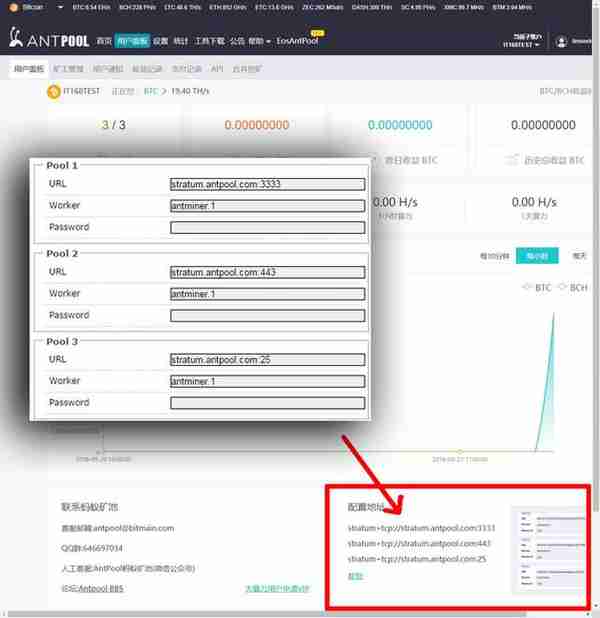The height and width of the screenshot is (618, 600).
Task: Switch to the 矿工管理 sub-tab
Action: (68, 69)
